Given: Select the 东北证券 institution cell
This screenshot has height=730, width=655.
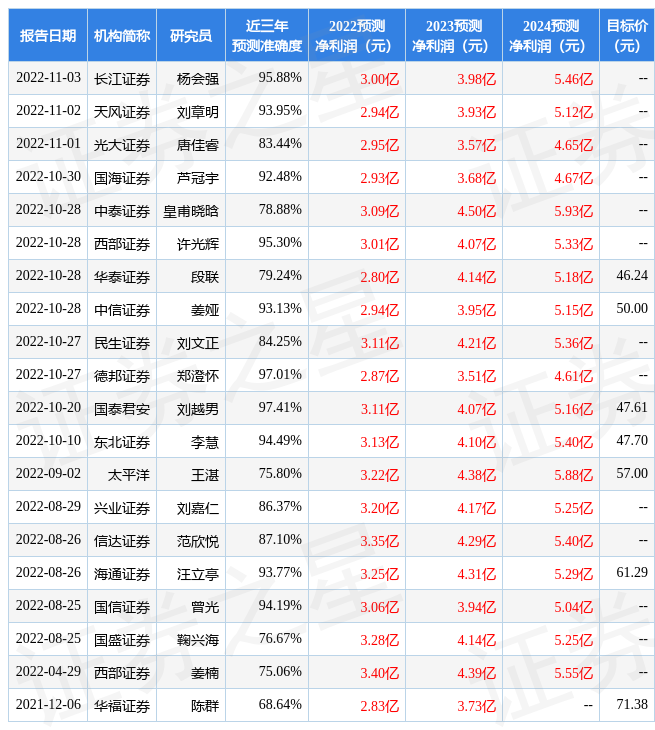Looking at the screenshot, I should (122, 442).
